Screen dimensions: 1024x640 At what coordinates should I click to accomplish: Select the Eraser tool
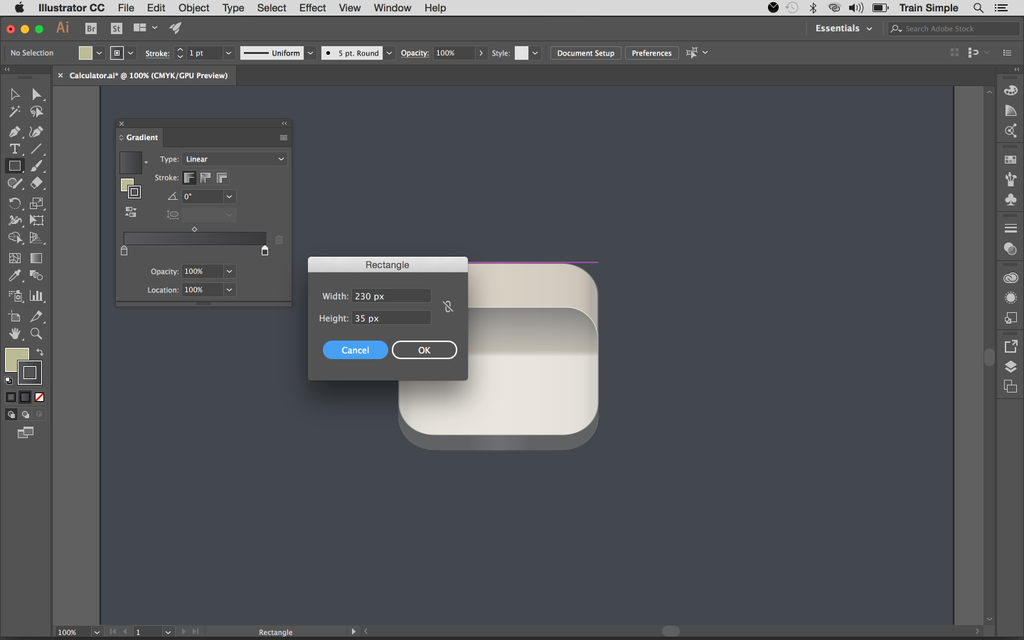tap(37, 184)
